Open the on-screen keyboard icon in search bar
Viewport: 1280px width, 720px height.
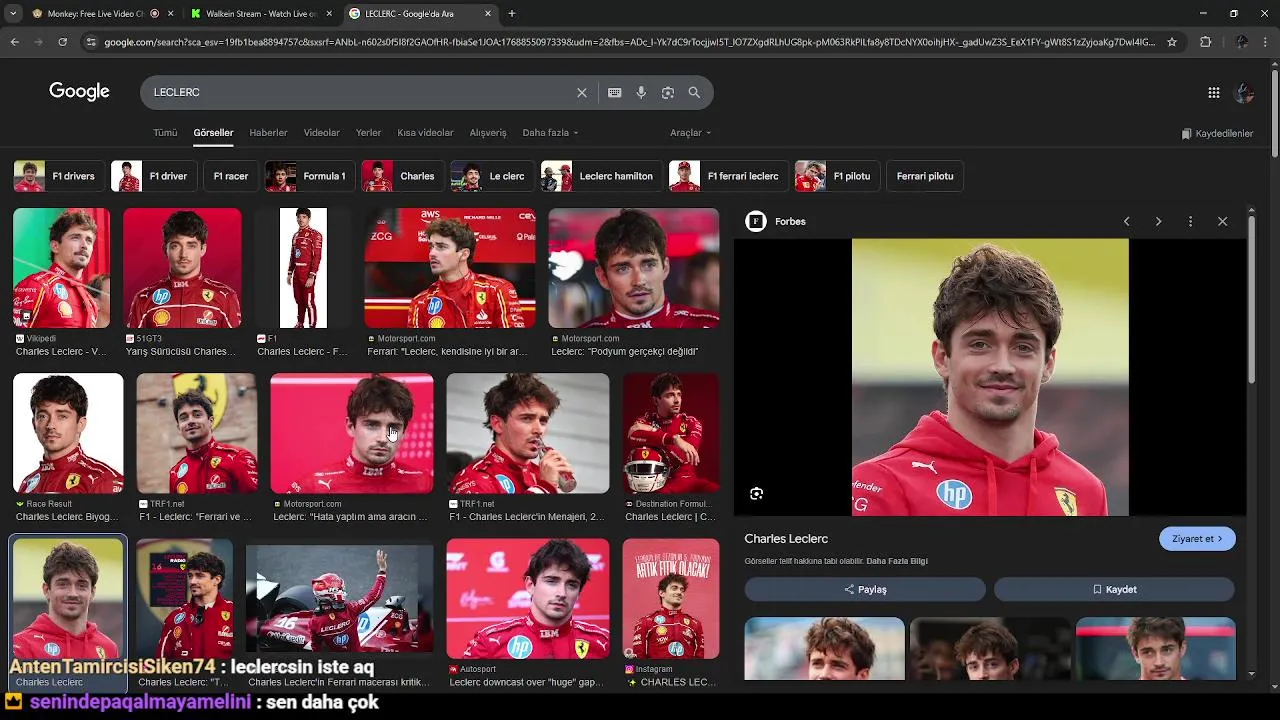click(x=614, y=92)
